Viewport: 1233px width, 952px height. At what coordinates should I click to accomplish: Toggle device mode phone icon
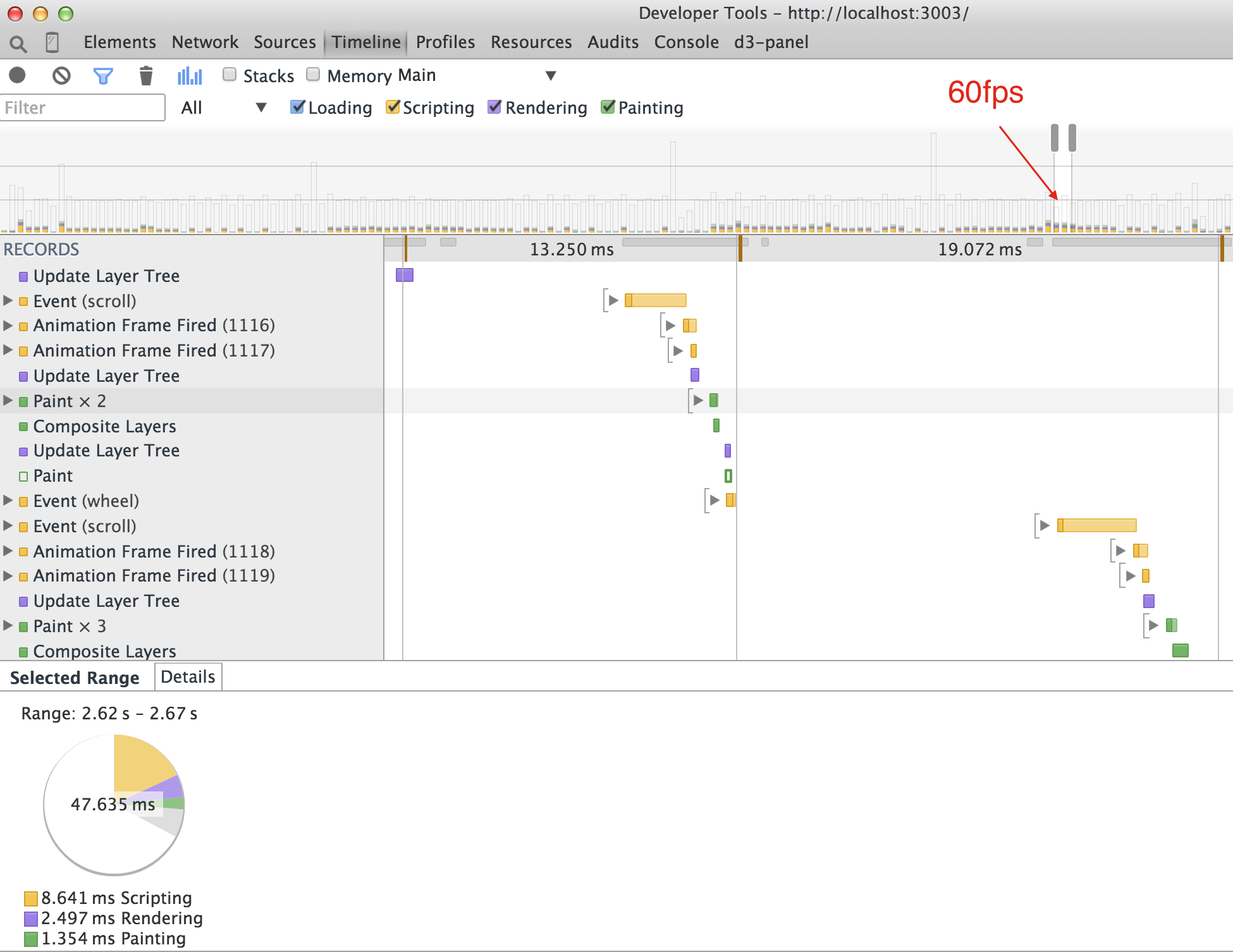(52, 42)
